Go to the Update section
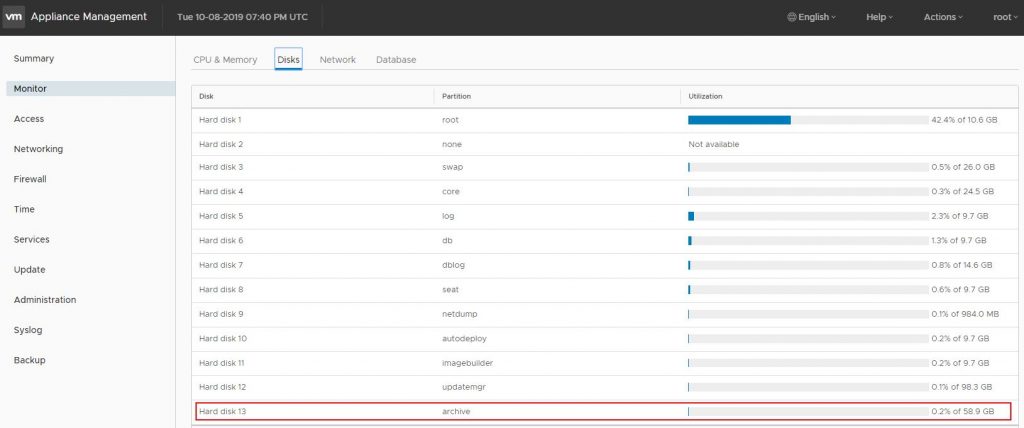The height and width of the screenshot is (428, 1024). coord(29,270)
